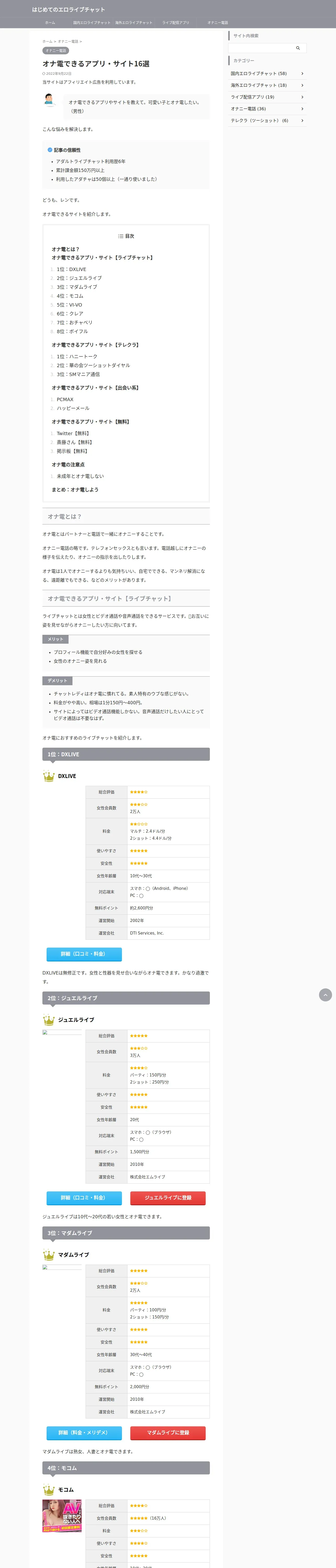Screen dimensions: 336x1568
Task: Click the scroll-to-top round arrow button
Action: click(x=325, y=995)
